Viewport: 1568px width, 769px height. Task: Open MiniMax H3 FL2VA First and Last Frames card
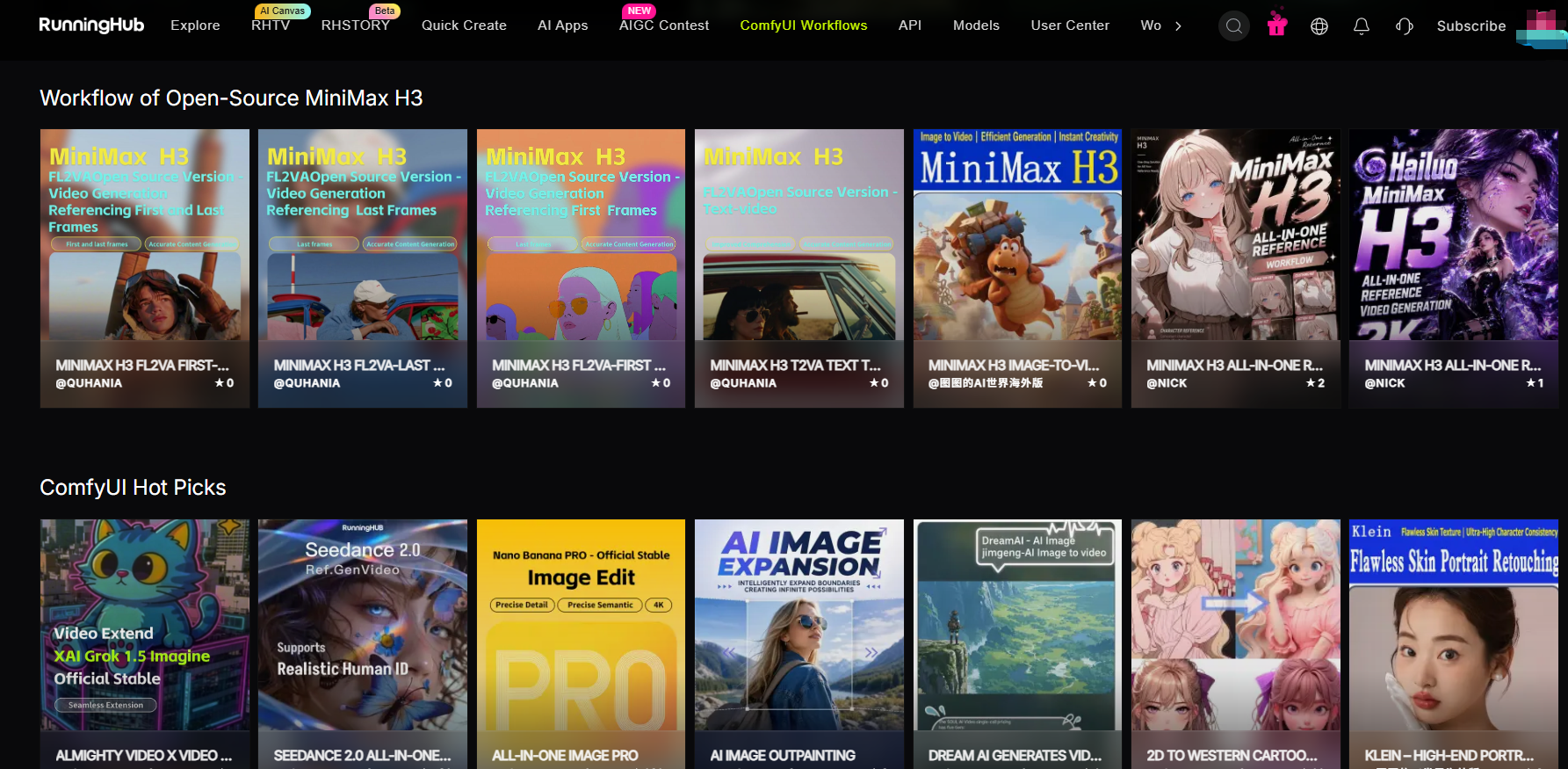[x=145, y=268]
